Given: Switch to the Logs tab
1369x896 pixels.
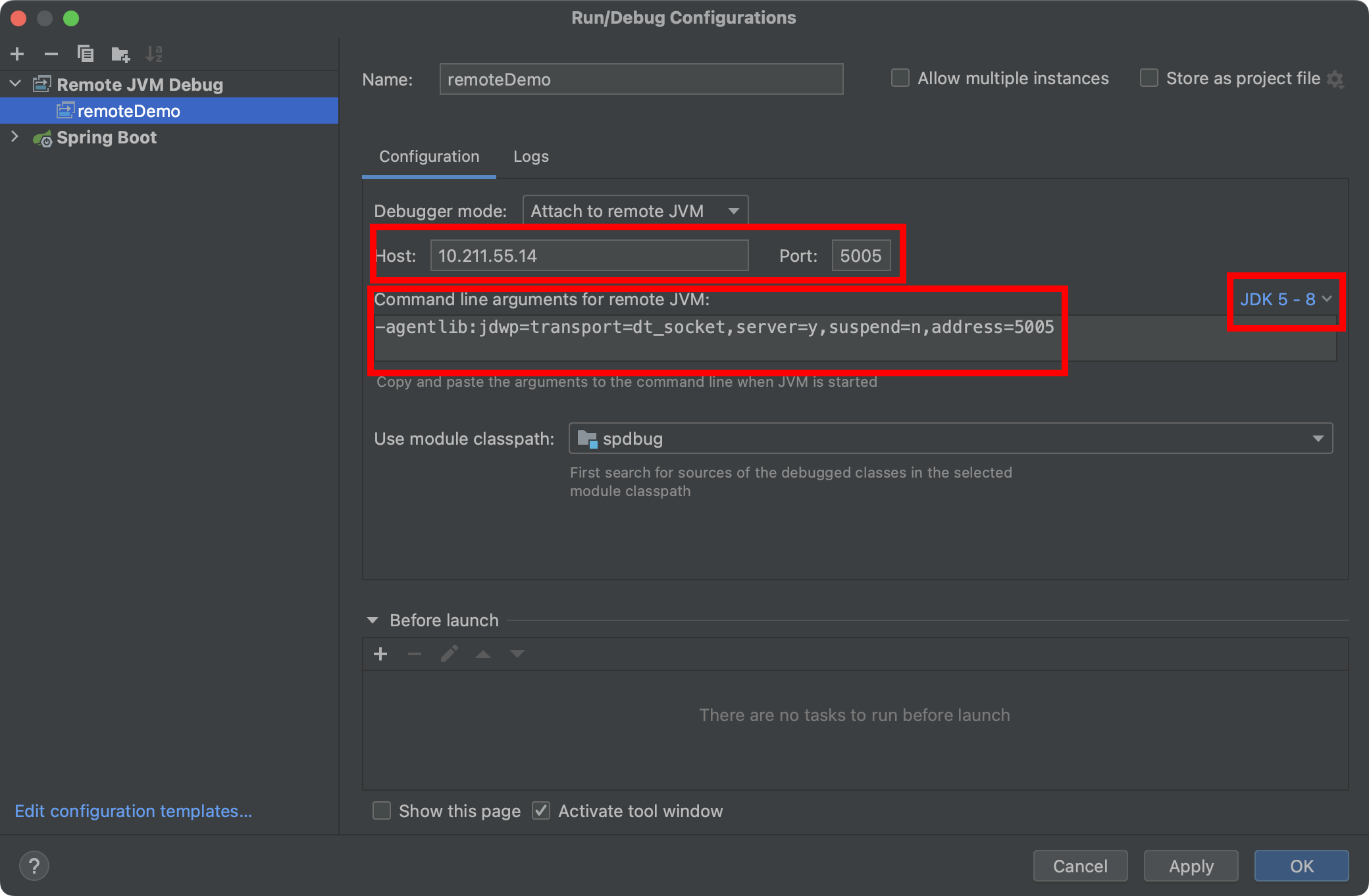Looking at the screenshot, I should point(530,157).
